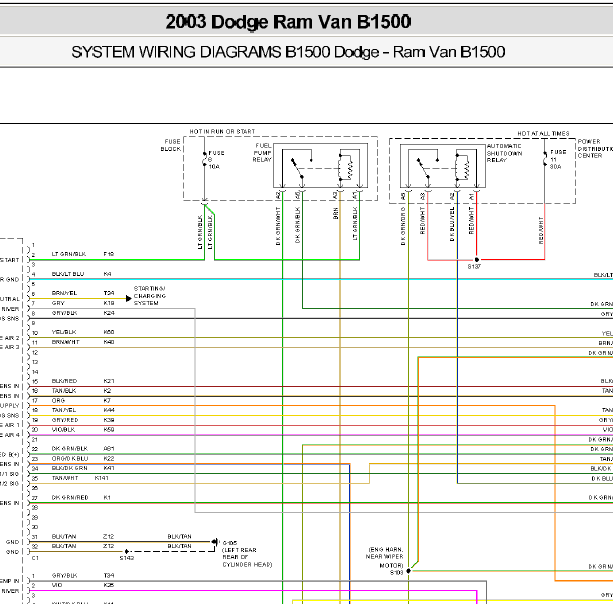The height and width of the screenshot is (604, 613).
Task: Click the "TAN/WHT" K141 label at pin 25
Action: tap(65, 478)
